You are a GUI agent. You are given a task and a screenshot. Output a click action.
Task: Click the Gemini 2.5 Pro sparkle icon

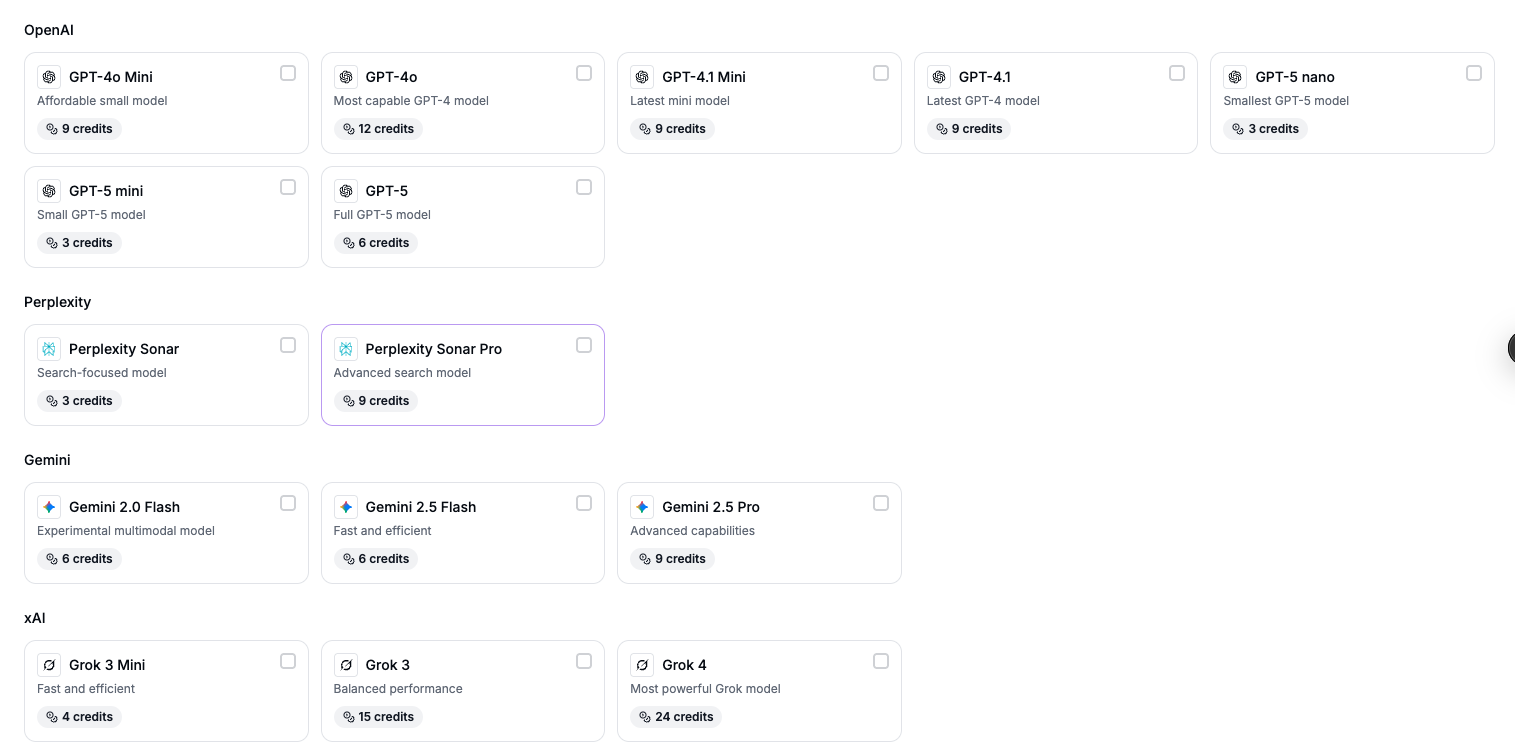(642, 507)
